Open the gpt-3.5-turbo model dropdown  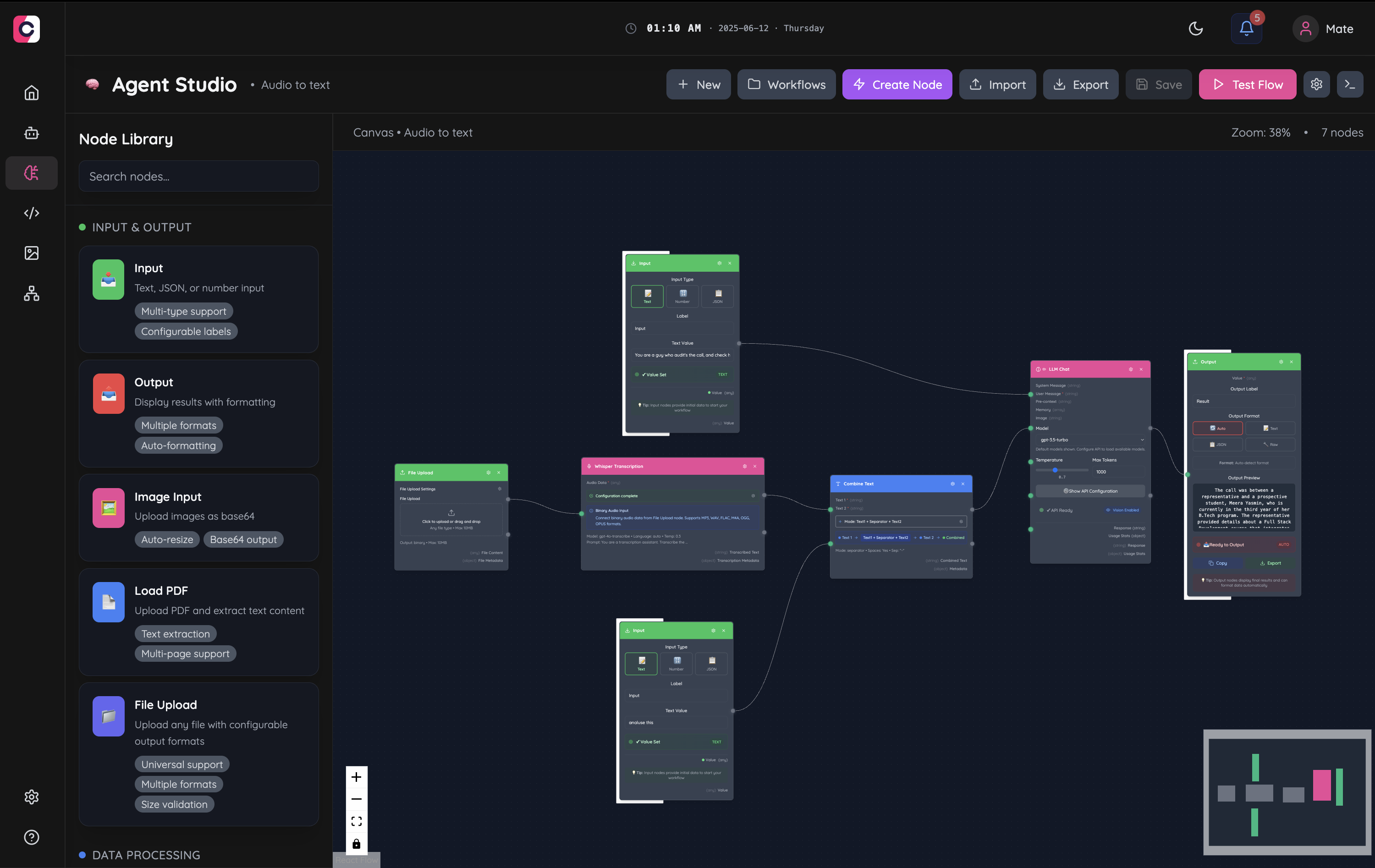1090,439
